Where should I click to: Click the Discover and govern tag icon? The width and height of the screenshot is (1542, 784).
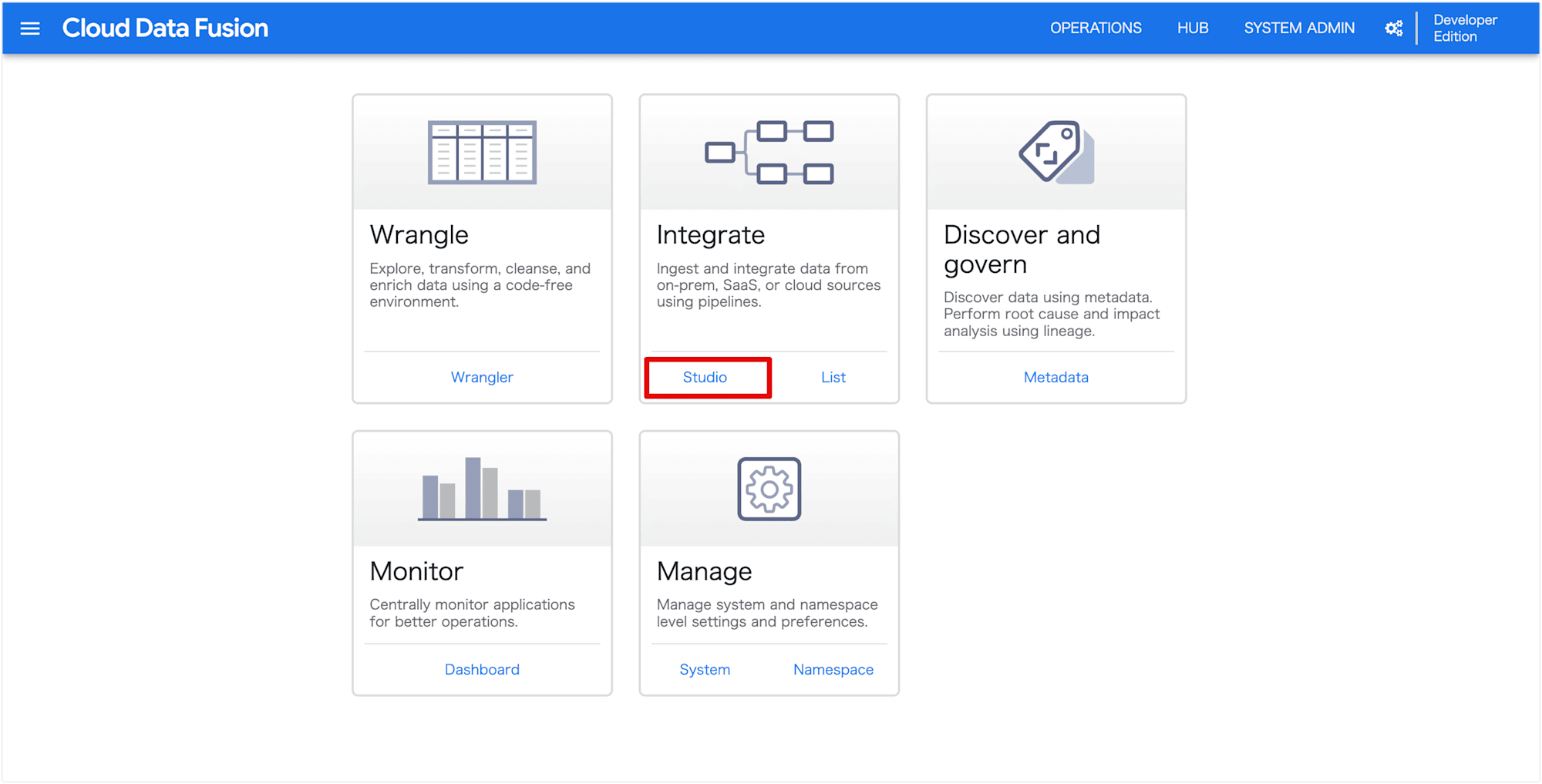click(1056, 152)
